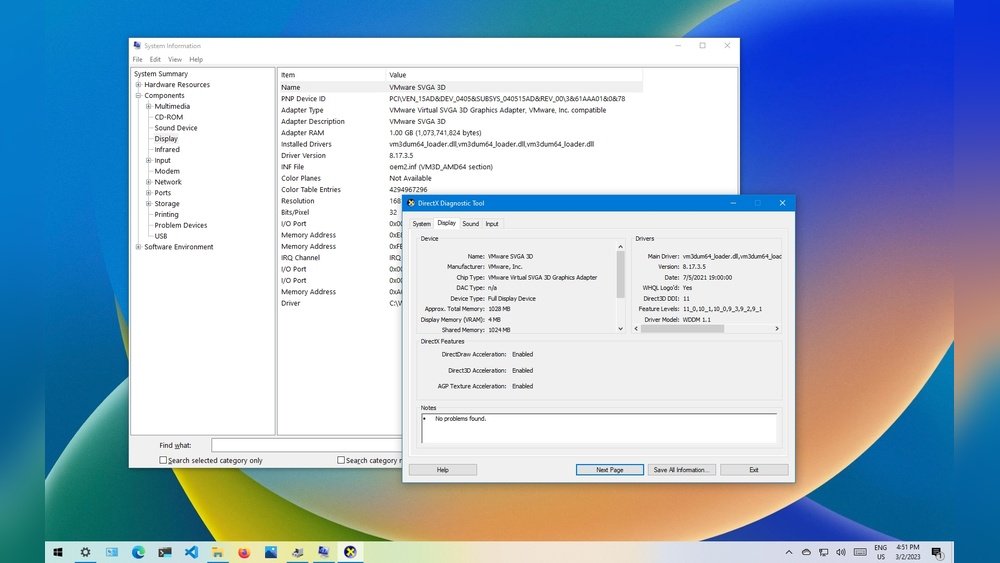
Task: Expand the Storage node under Components
Action: [x=148, y=204]
